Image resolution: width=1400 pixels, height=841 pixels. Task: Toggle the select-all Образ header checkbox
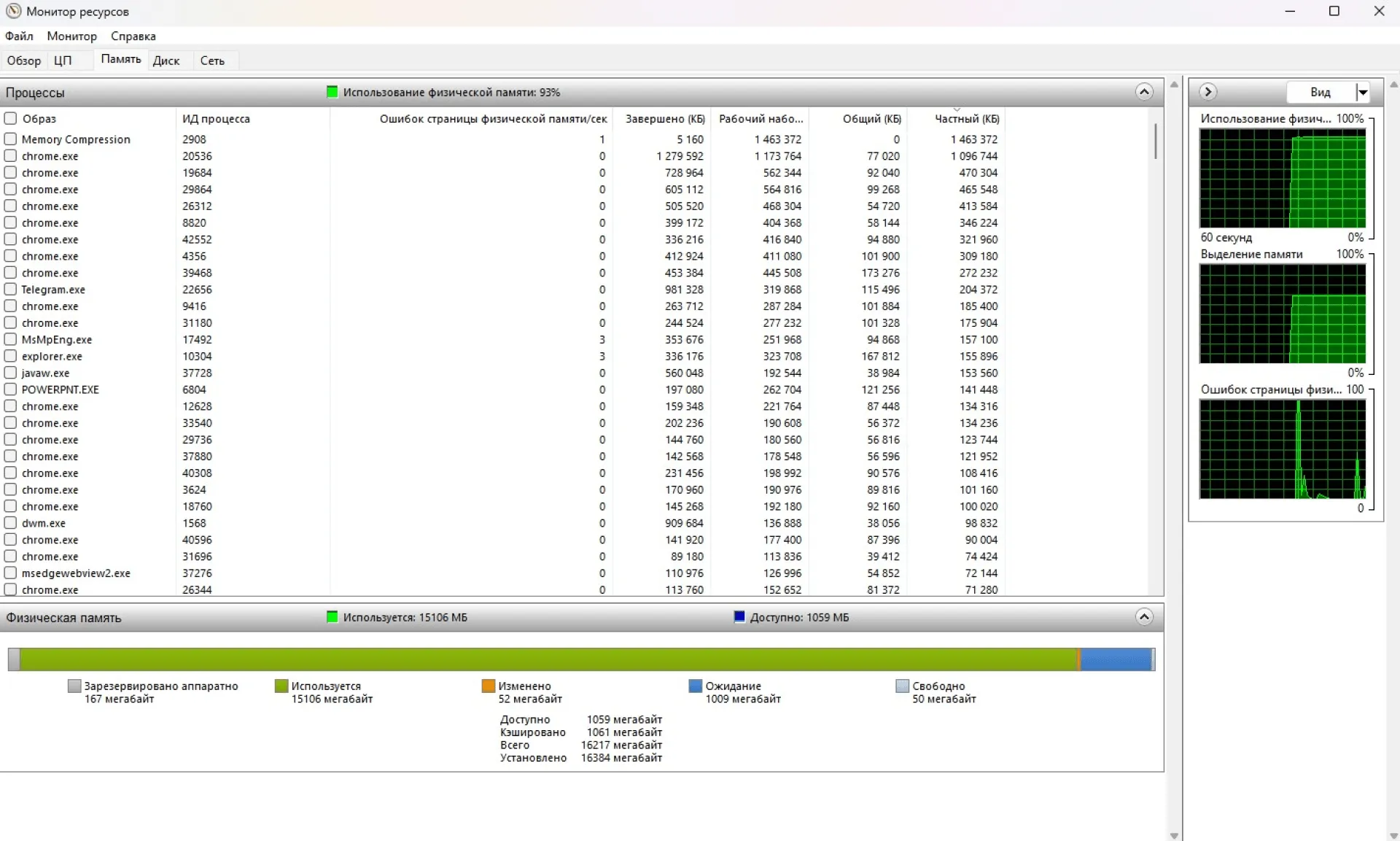click(x=10, y=118)
